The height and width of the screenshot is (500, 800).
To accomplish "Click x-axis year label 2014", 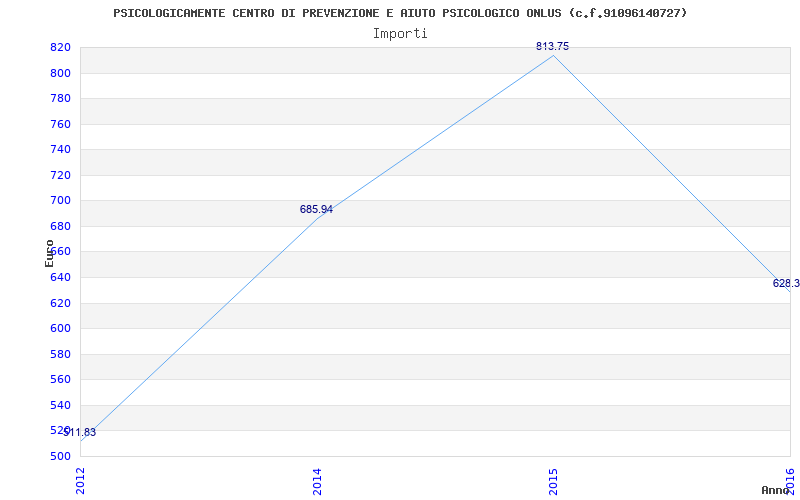I will pos(317,481).
